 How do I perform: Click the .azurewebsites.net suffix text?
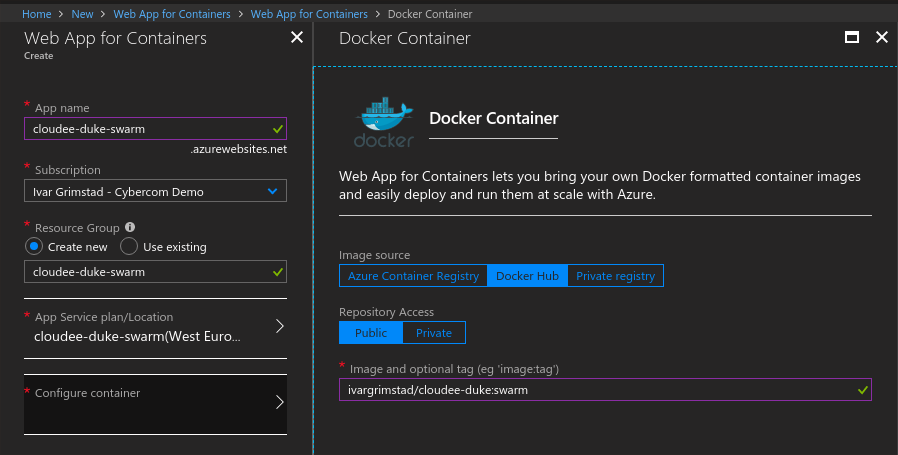coord(239,150)
